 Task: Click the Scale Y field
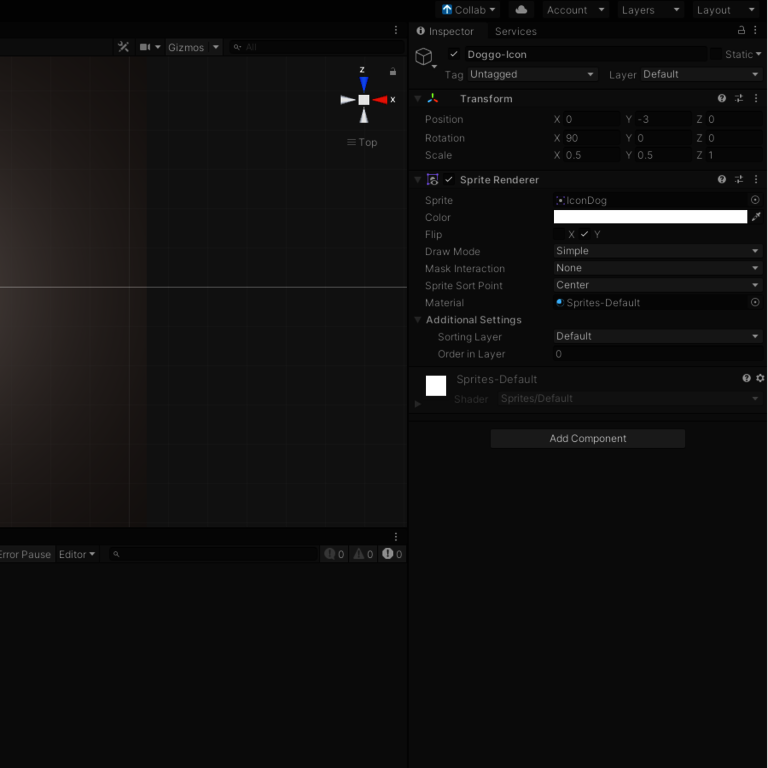point(663,155)
